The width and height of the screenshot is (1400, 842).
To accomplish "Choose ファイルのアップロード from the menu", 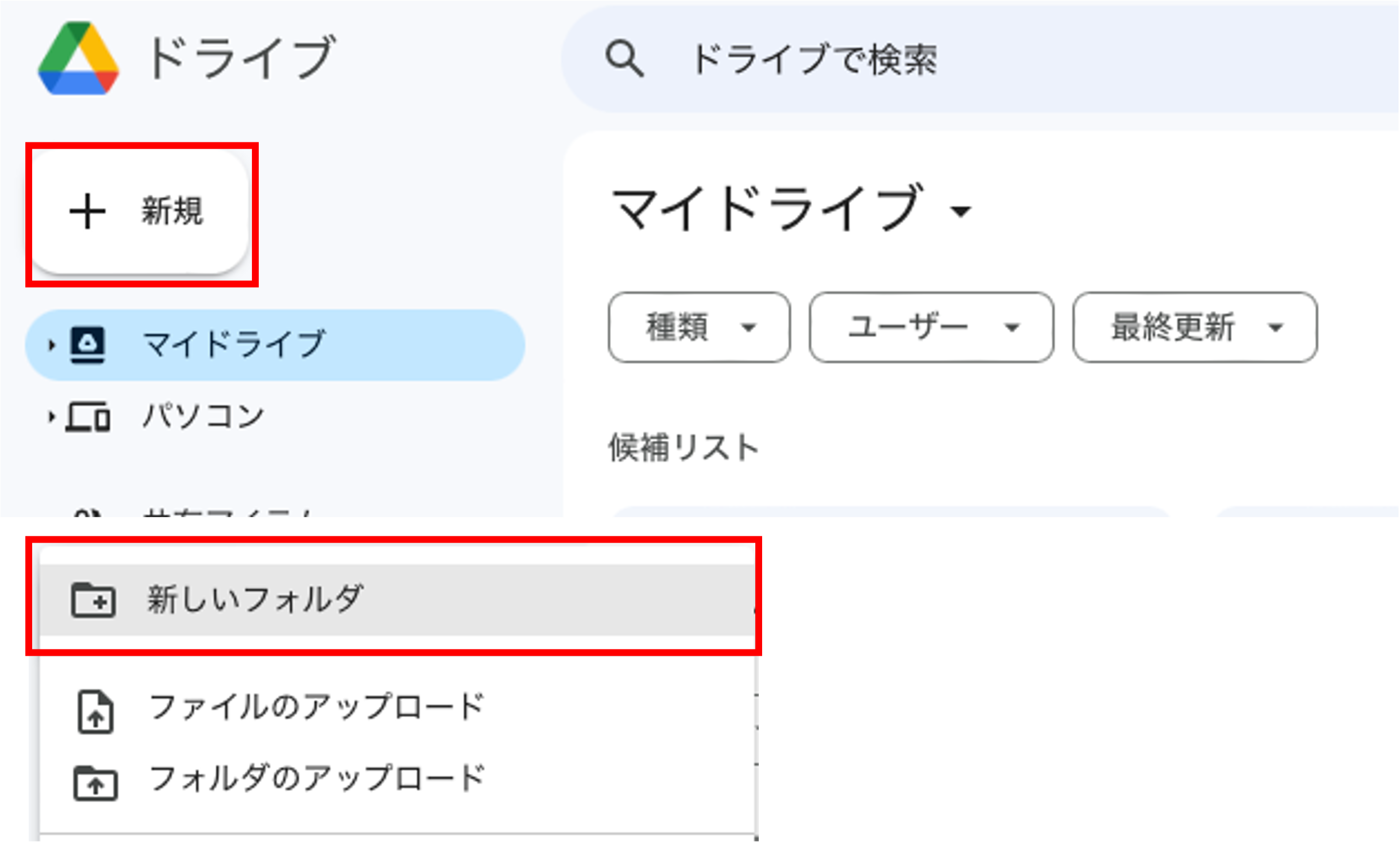I will pos(316,707).
